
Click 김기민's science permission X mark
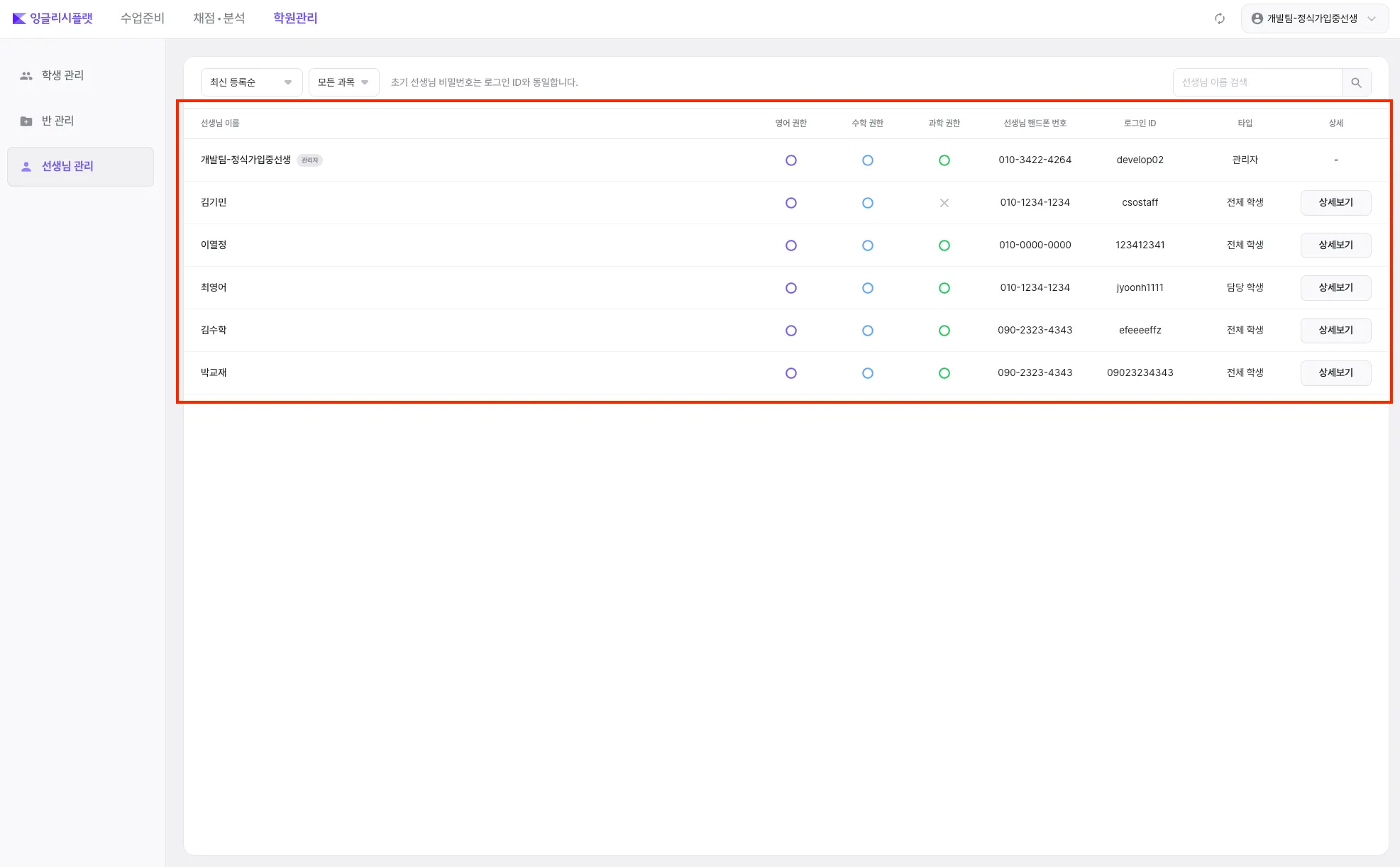click(x=944, y=203)
